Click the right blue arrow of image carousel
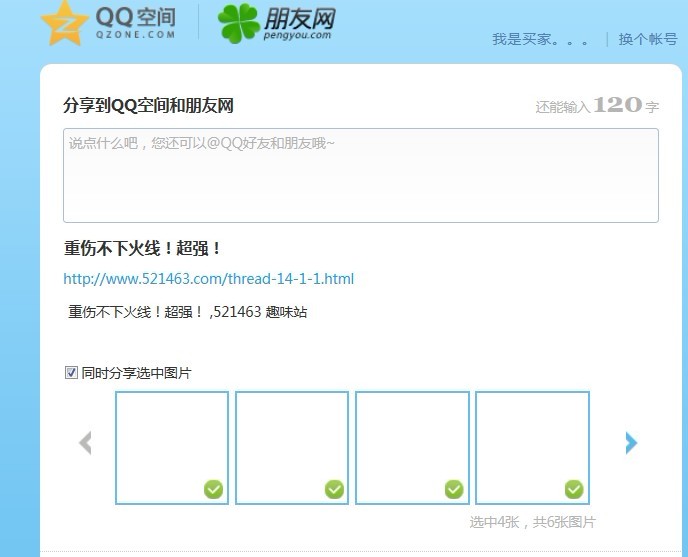 click(631, 442)
